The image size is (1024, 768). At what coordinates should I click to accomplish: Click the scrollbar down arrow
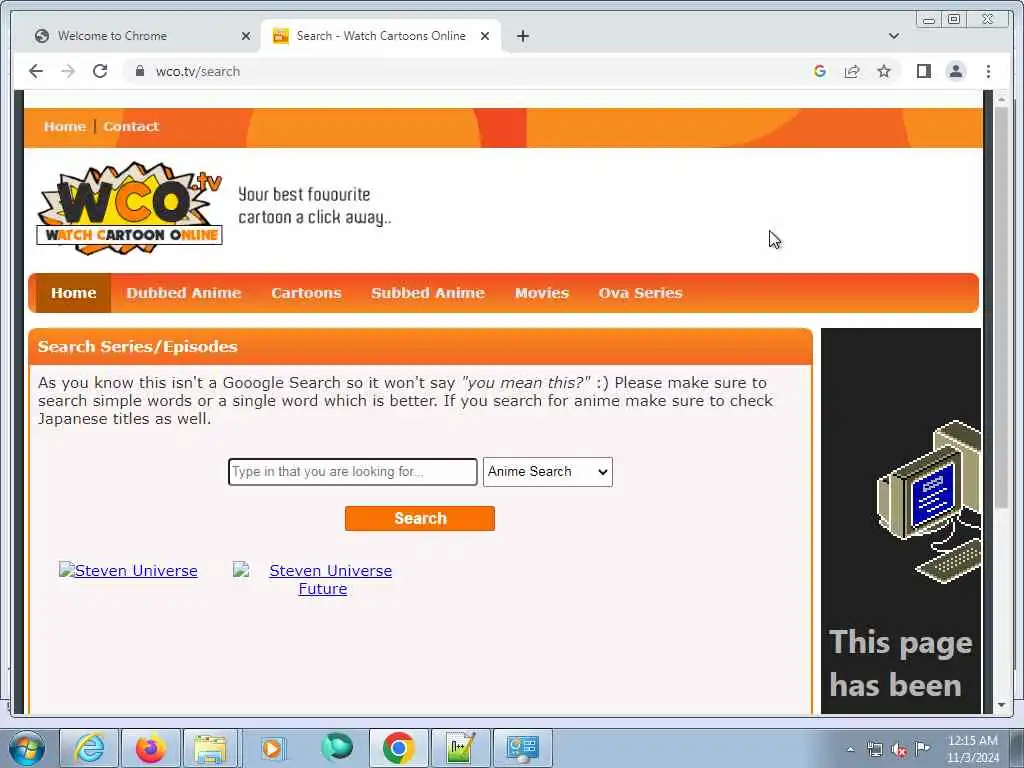pos(1002,705)
